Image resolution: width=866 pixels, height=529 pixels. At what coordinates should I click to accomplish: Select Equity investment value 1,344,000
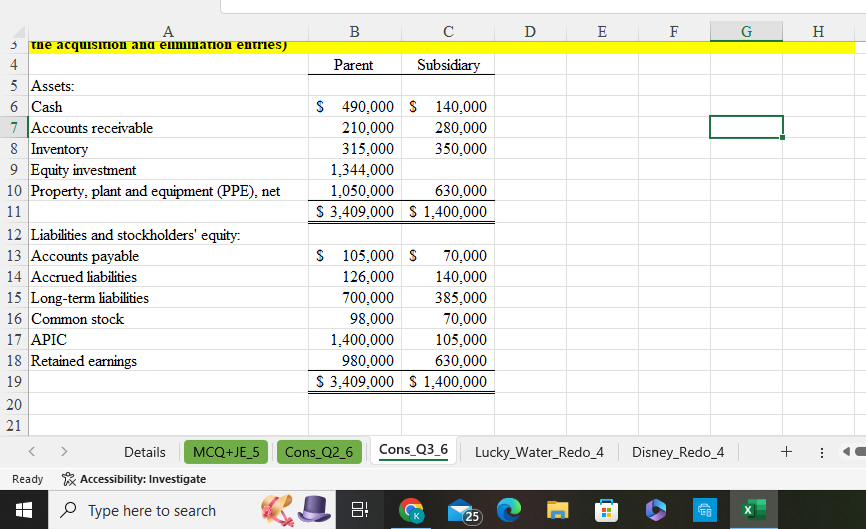[355, 170]
